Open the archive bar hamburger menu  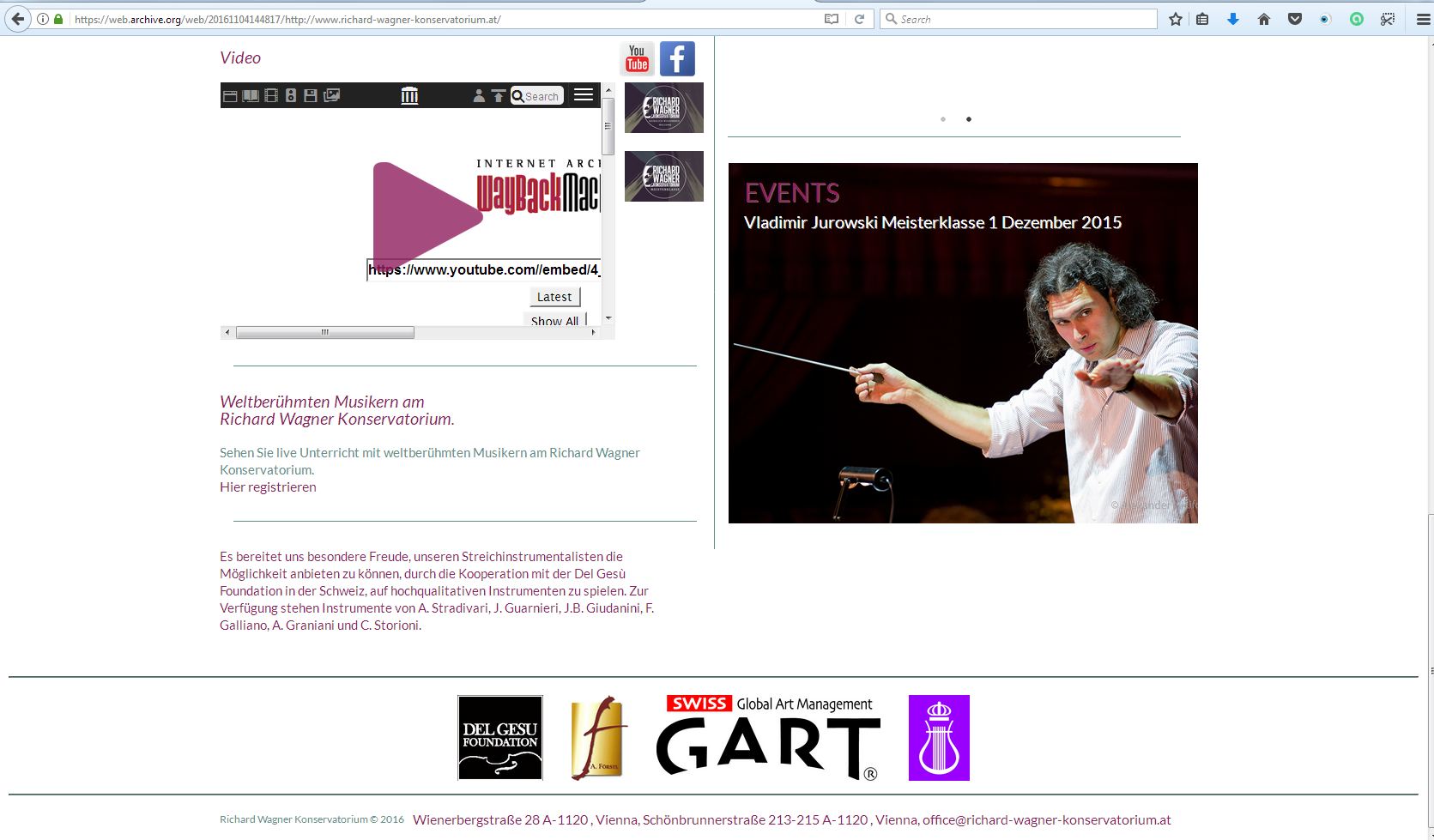pos(584,94)
